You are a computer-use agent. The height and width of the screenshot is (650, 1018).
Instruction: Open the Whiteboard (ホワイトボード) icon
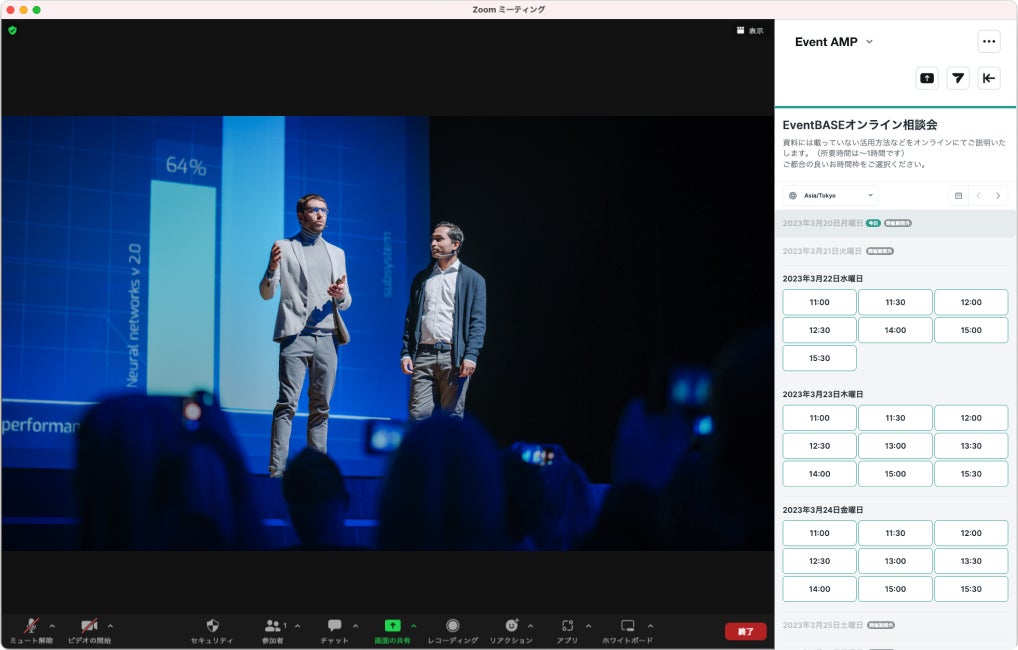tap(627, 626)
